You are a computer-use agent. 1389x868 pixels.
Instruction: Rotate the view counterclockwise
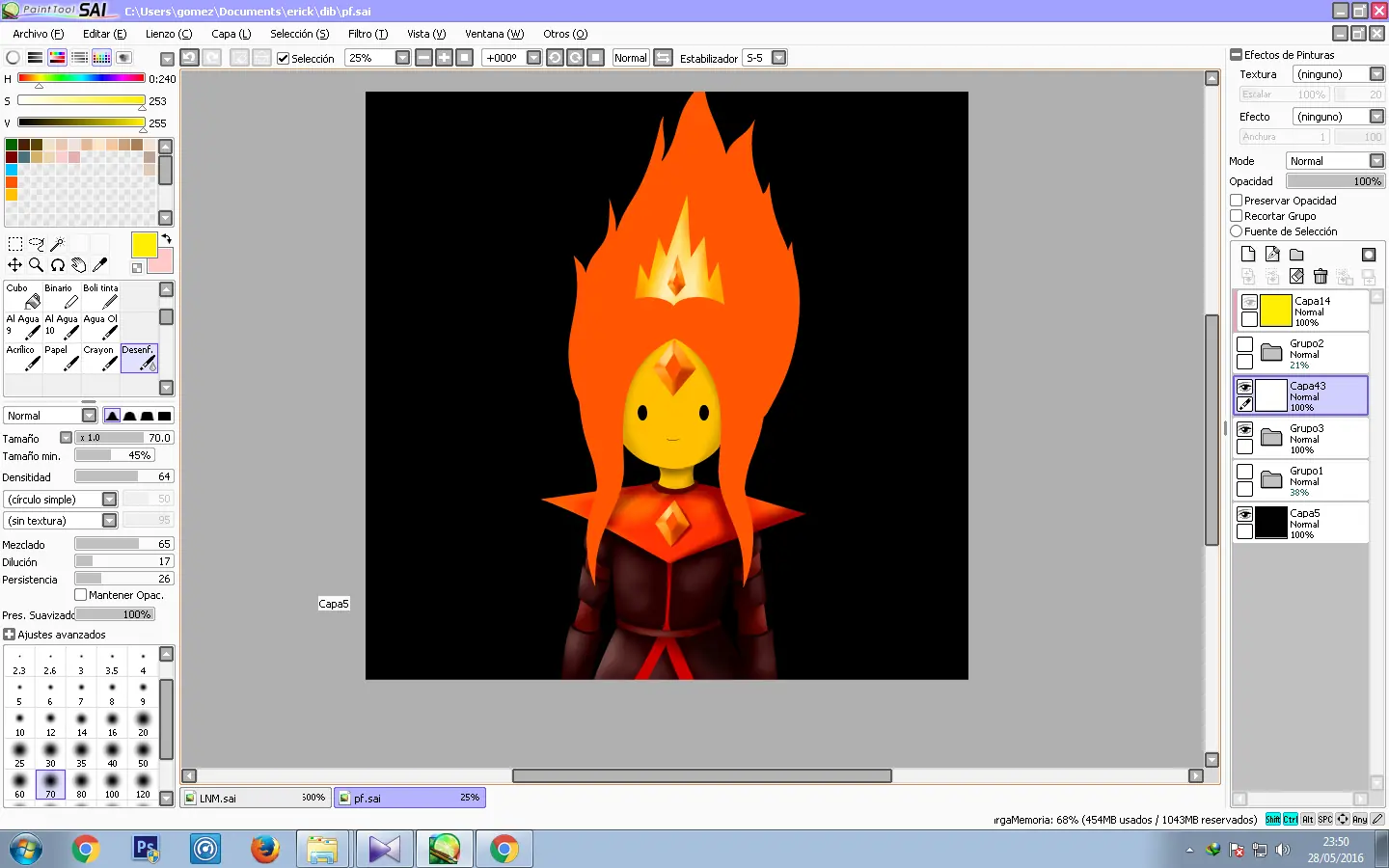tap(555, 58)
